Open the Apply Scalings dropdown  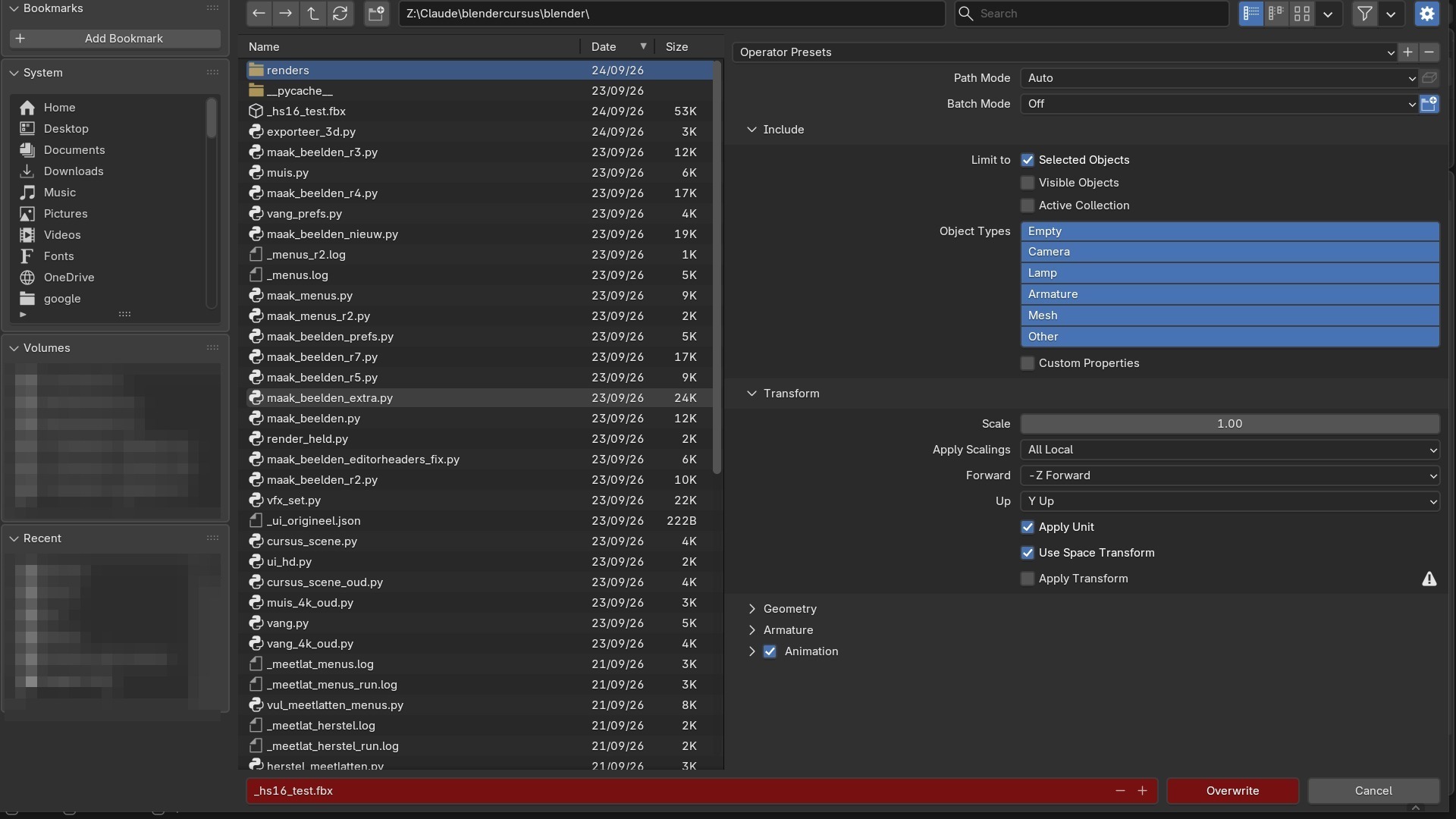[1229, 450]
